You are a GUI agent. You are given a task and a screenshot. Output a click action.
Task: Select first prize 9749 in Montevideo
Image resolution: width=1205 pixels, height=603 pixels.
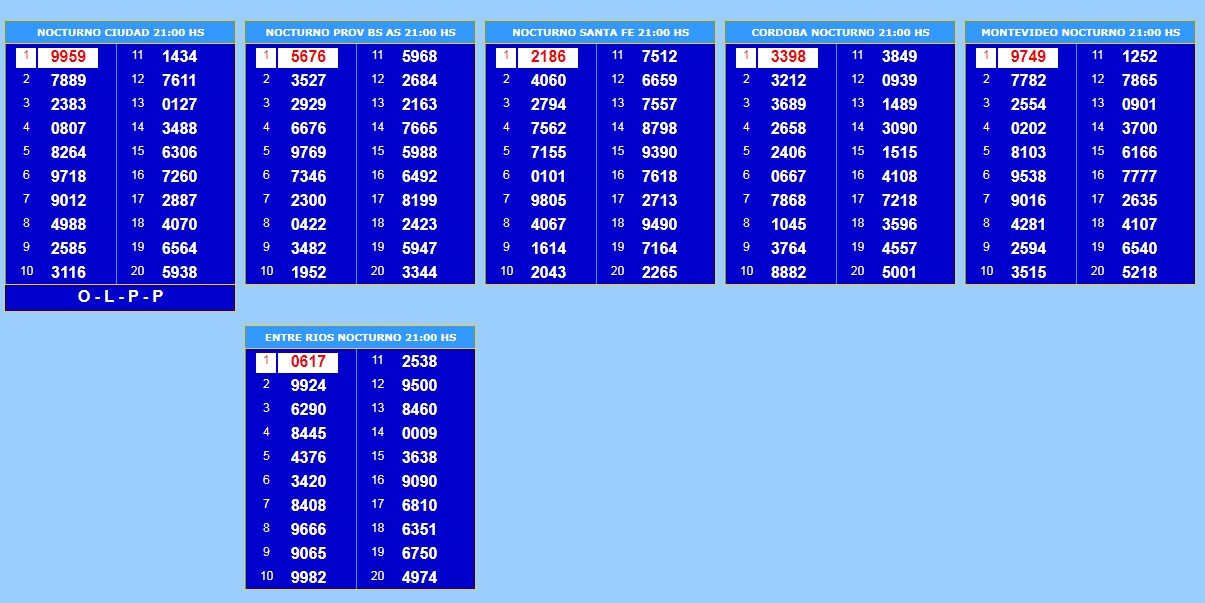point(1028,57)
